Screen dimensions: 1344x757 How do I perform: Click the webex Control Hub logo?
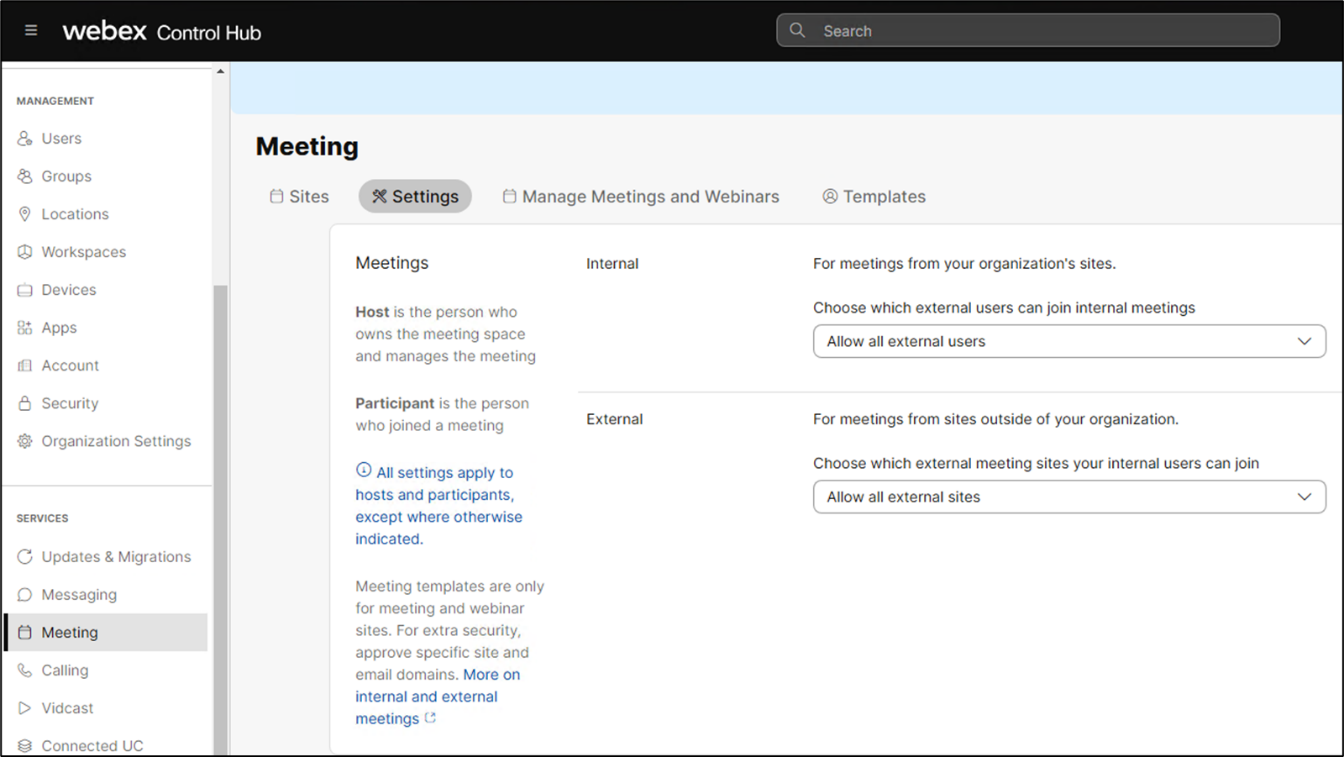161,32
